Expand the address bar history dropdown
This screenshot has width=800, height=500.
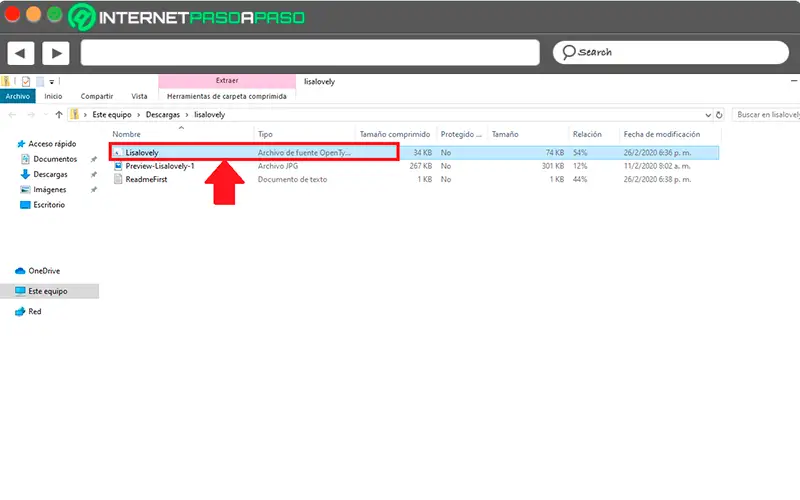tap(708, 115)
